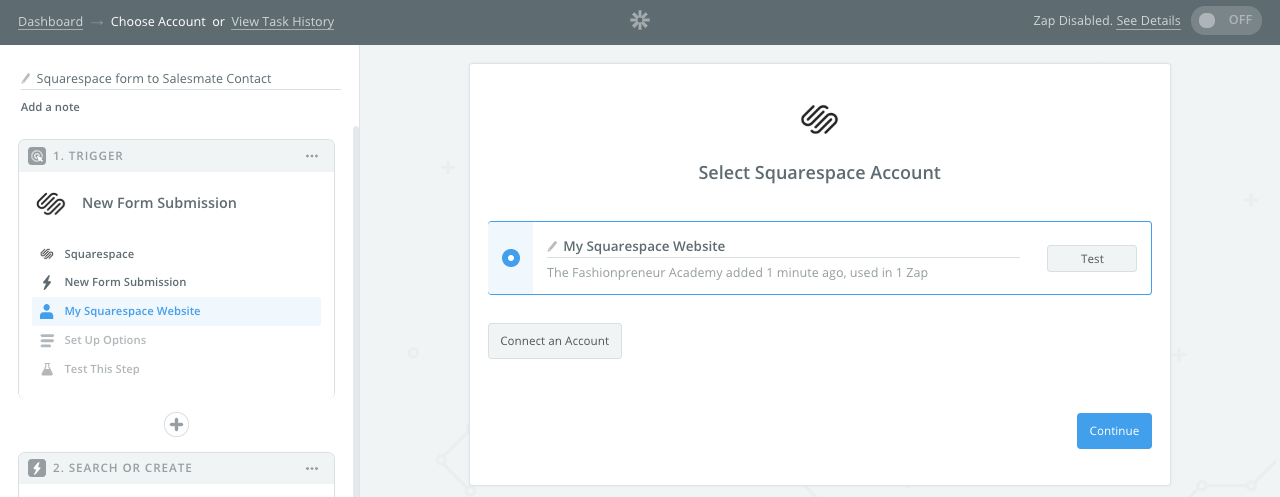The height and width of the screenshot is (497, 1280).
Task: Toggle the Zap ON/OFF switch
Action: click(x=1226, y=20)
